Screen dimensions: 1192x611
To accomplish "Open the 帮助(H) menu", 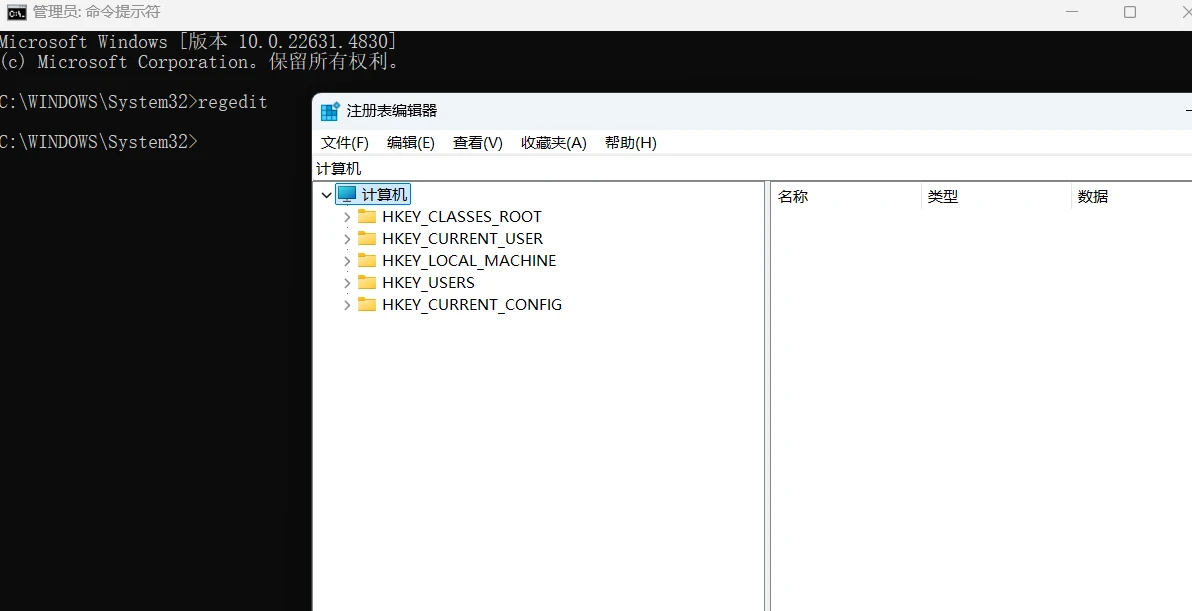I will tap(630, 142).
